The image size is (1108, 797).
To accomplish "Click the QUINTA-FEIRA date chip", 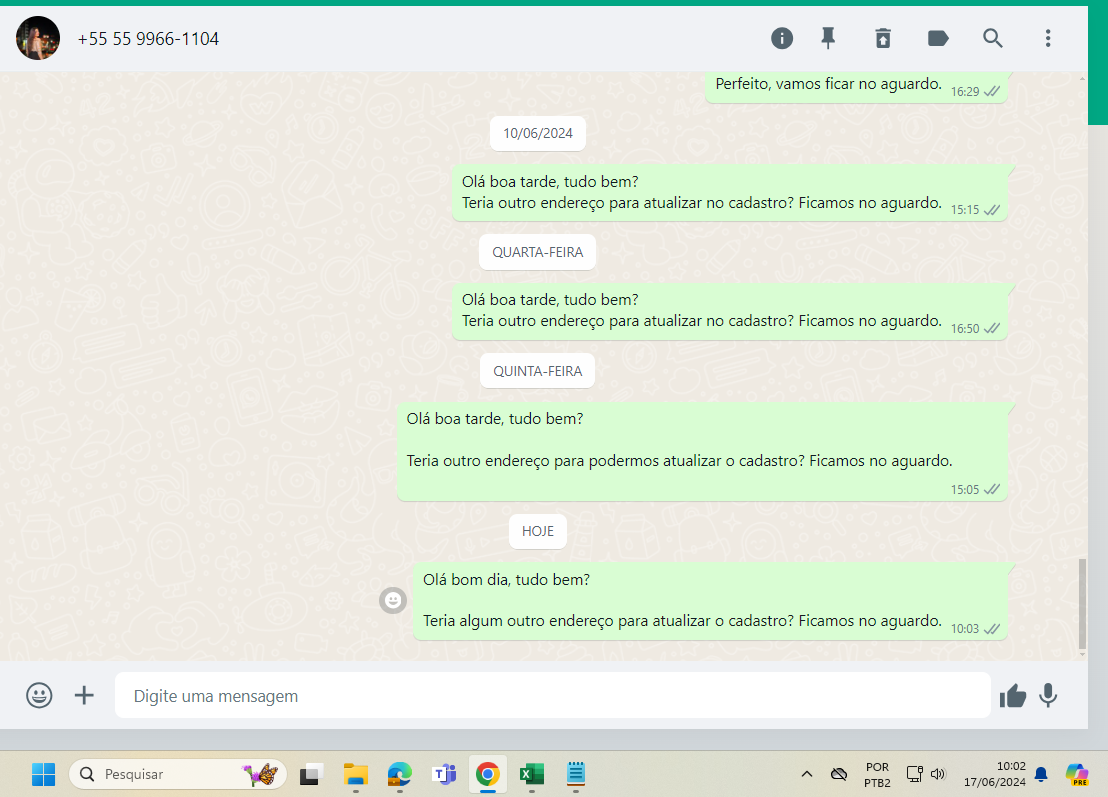I will point(538,371).
